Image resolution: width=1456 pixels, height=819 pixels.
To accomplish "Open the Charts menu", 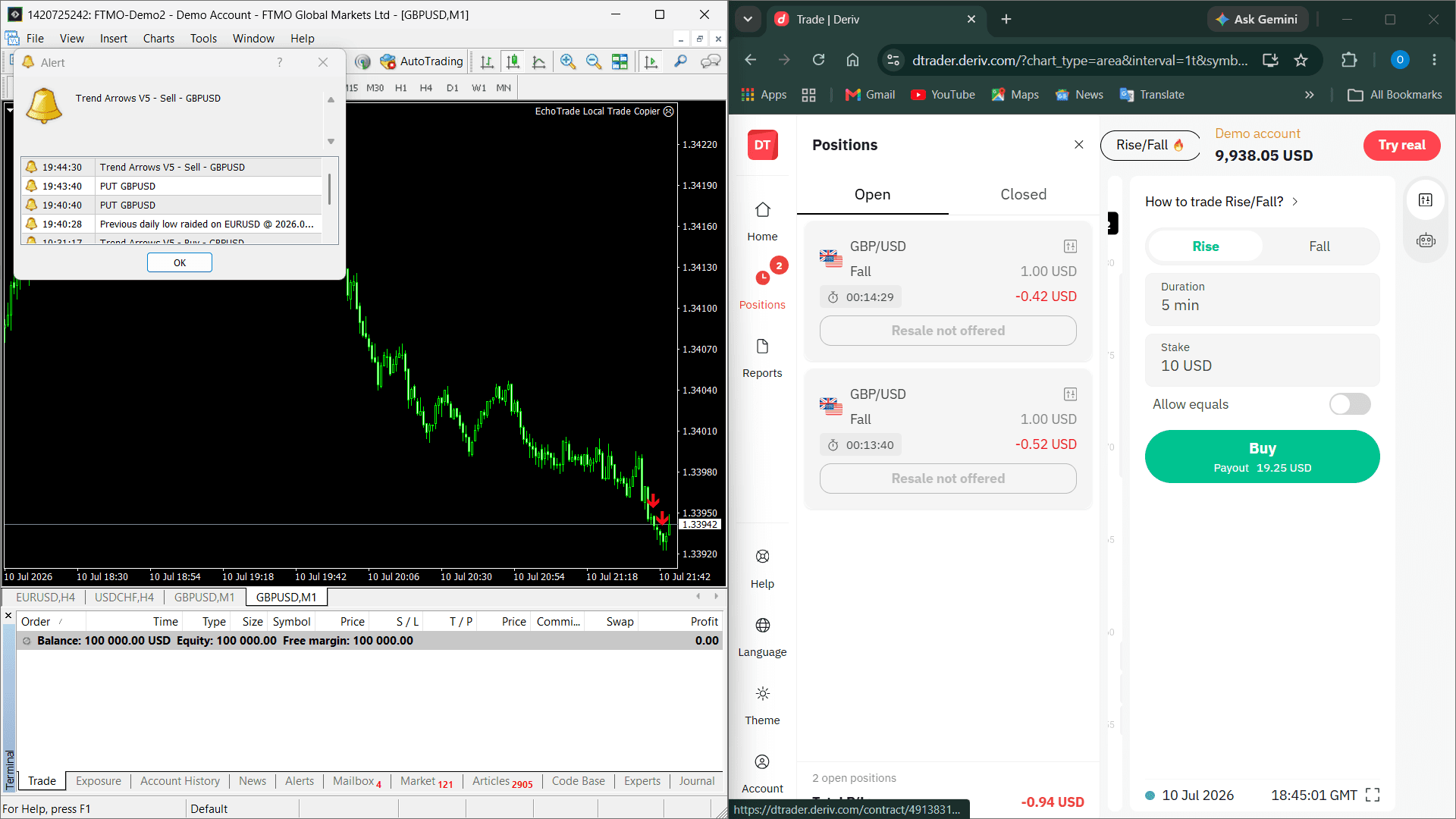I will pyautogui.click(x=158, y=39).
